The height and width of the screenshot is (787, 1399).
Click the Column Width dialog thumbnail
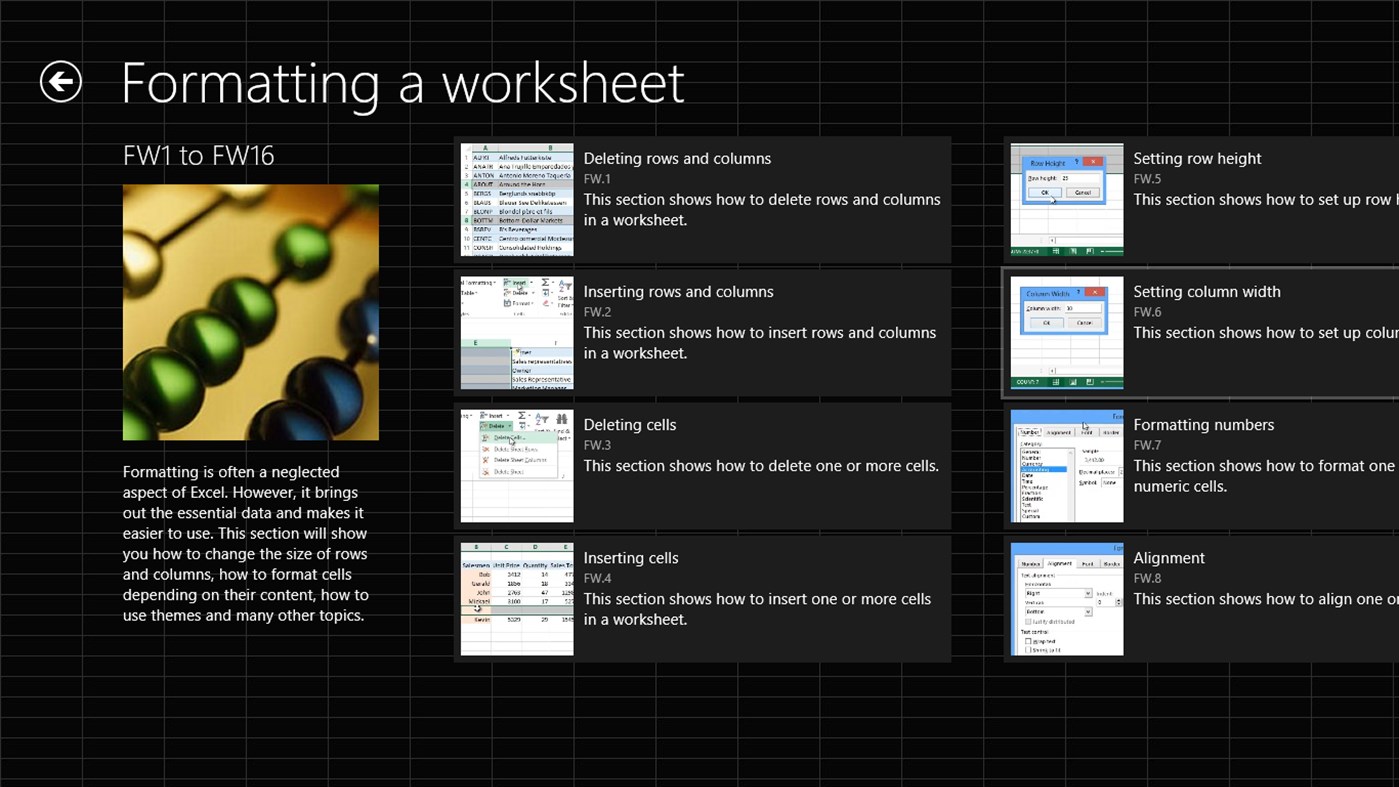1066,331
